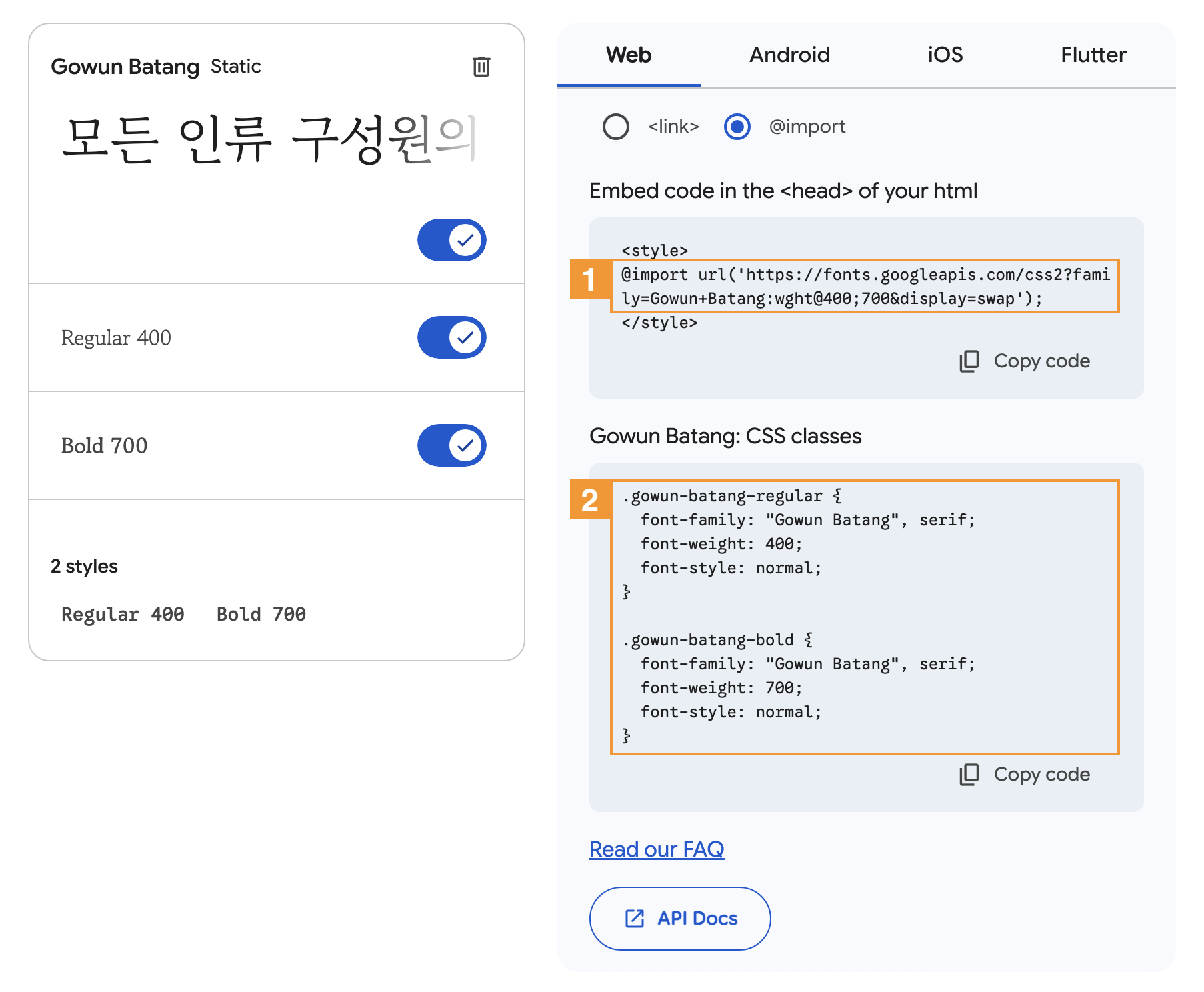
Task: Click copy icon under the CSS classes code
Action: tap(969, 775)
